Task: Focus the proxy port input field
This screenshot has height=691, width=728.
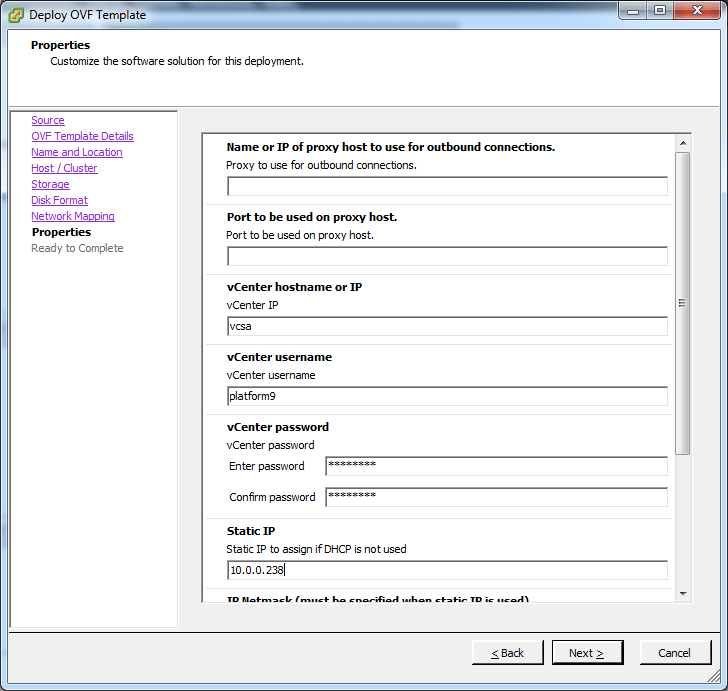Action: point(447,256)
